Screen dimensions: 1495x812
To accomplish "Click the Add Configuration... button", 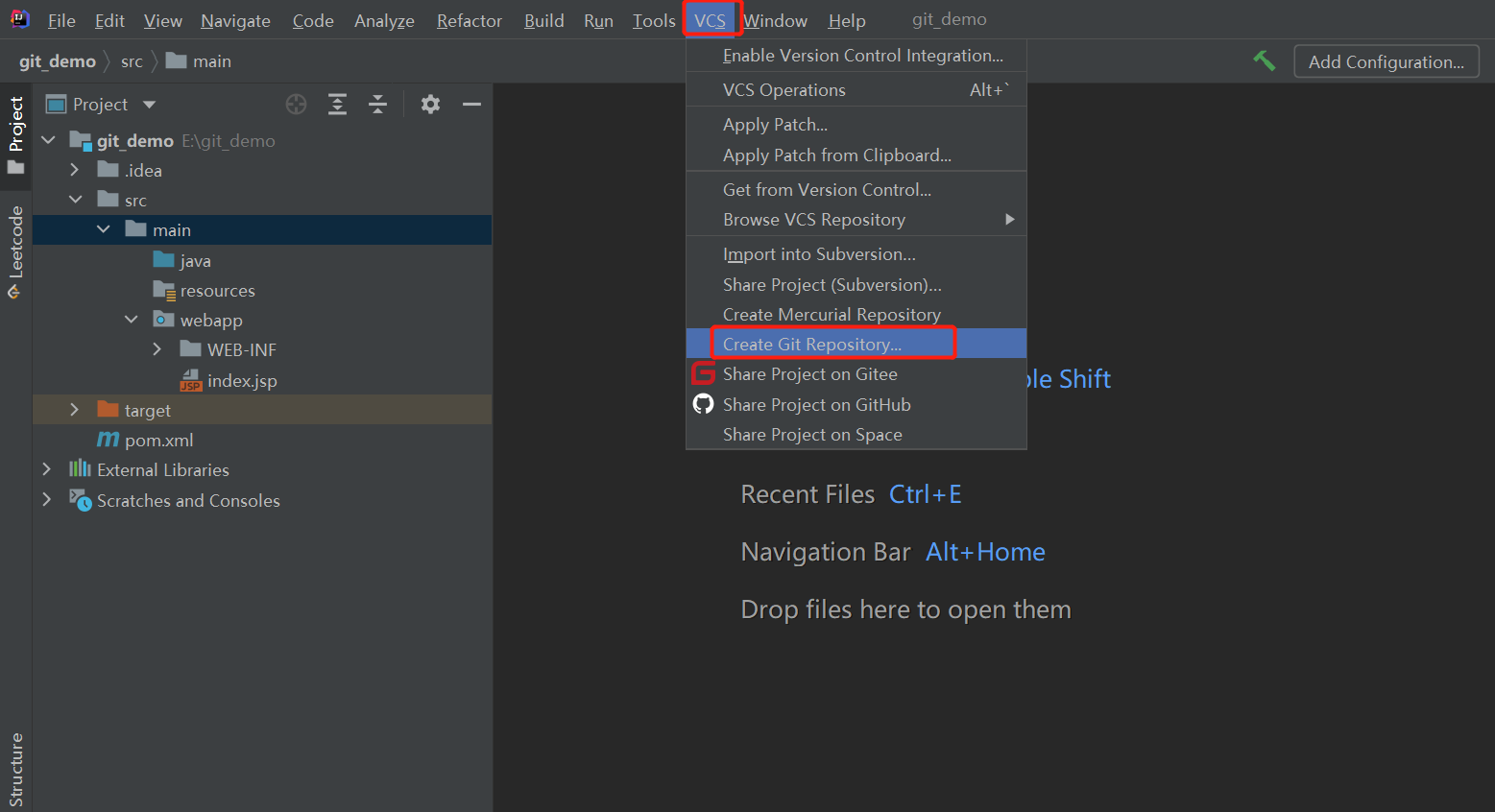I will coord(1386,61).
